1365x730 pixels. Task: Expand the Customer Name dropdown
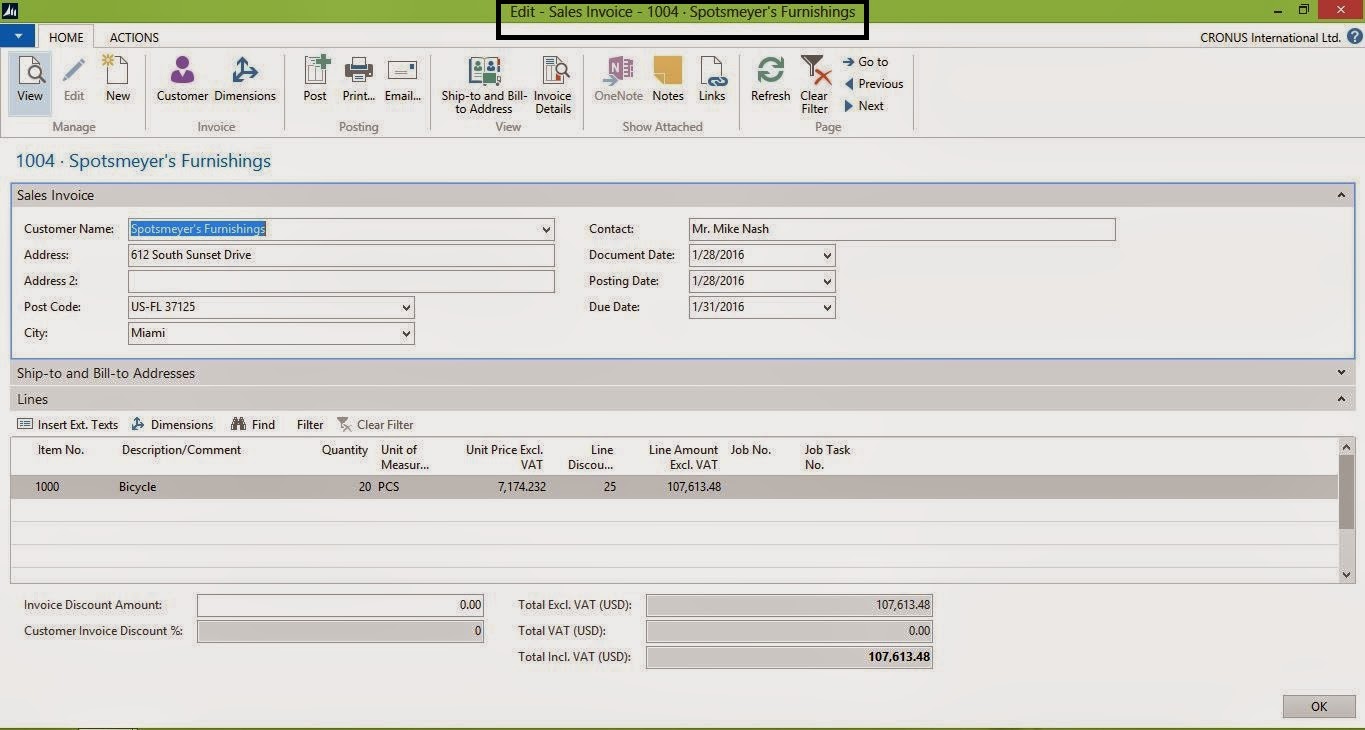546,229
